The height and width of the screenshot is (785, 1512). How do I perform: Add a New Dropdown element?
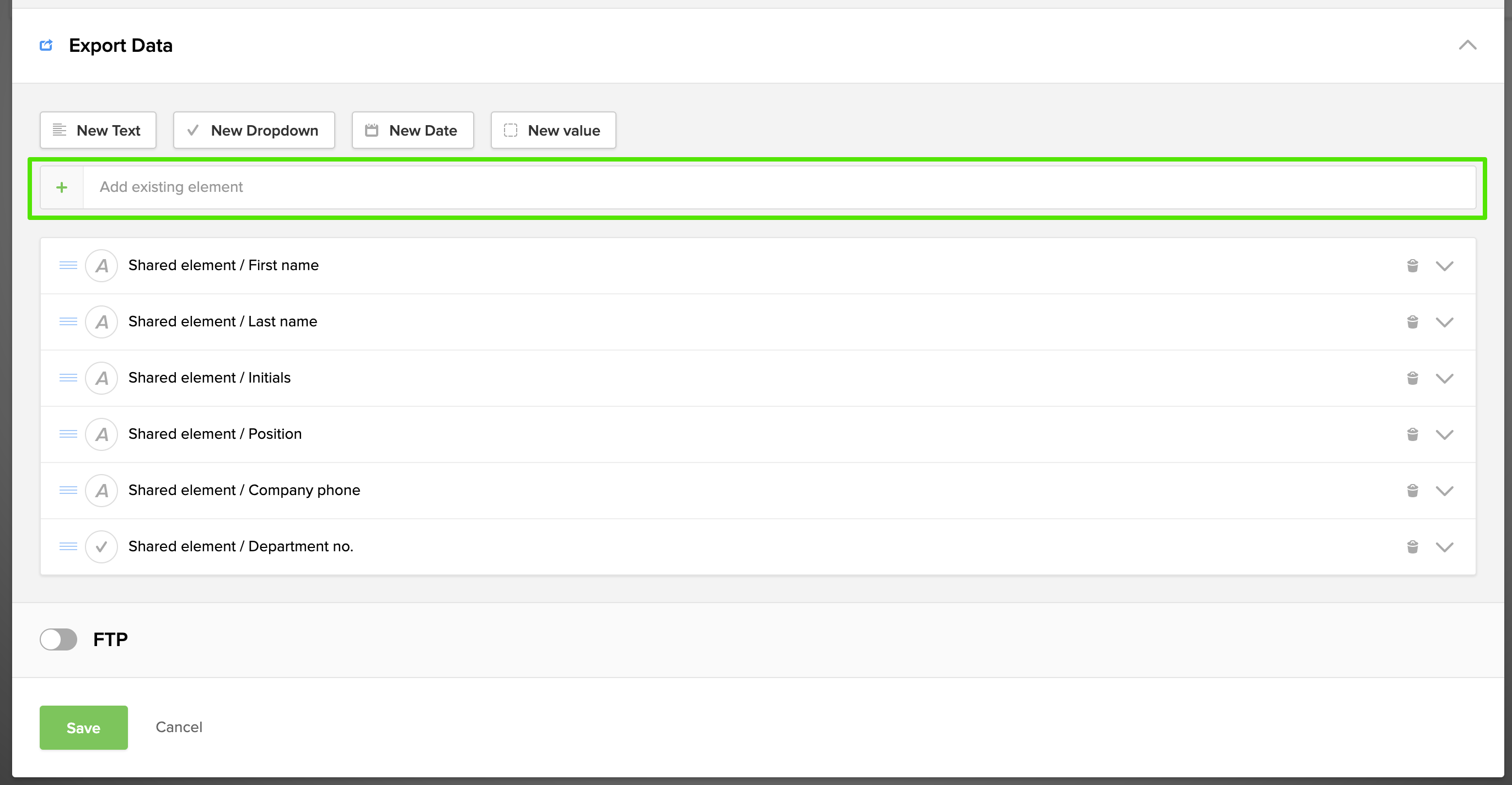[254, 130]
